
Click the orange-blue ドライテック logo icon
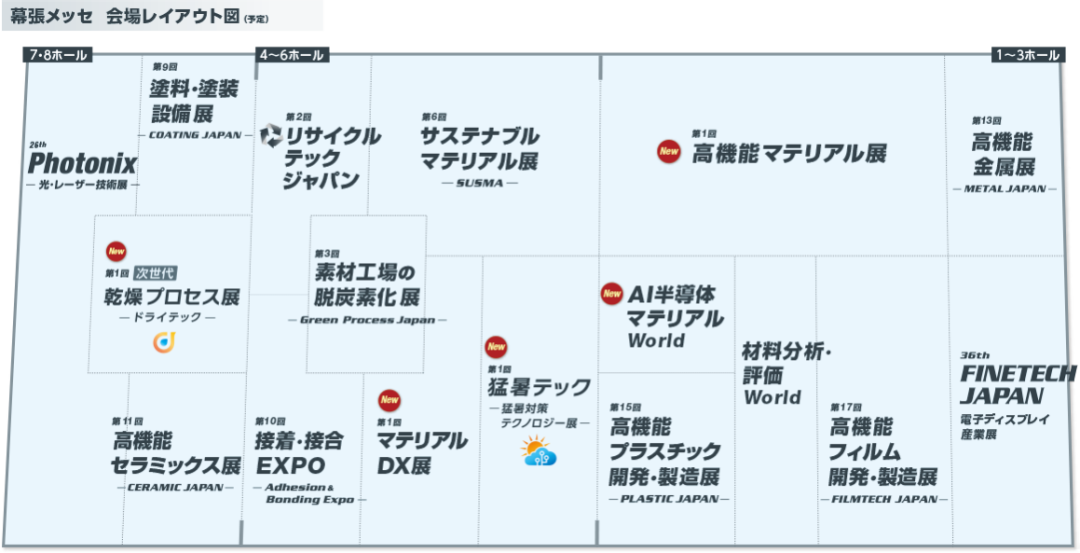pos(164,342)
